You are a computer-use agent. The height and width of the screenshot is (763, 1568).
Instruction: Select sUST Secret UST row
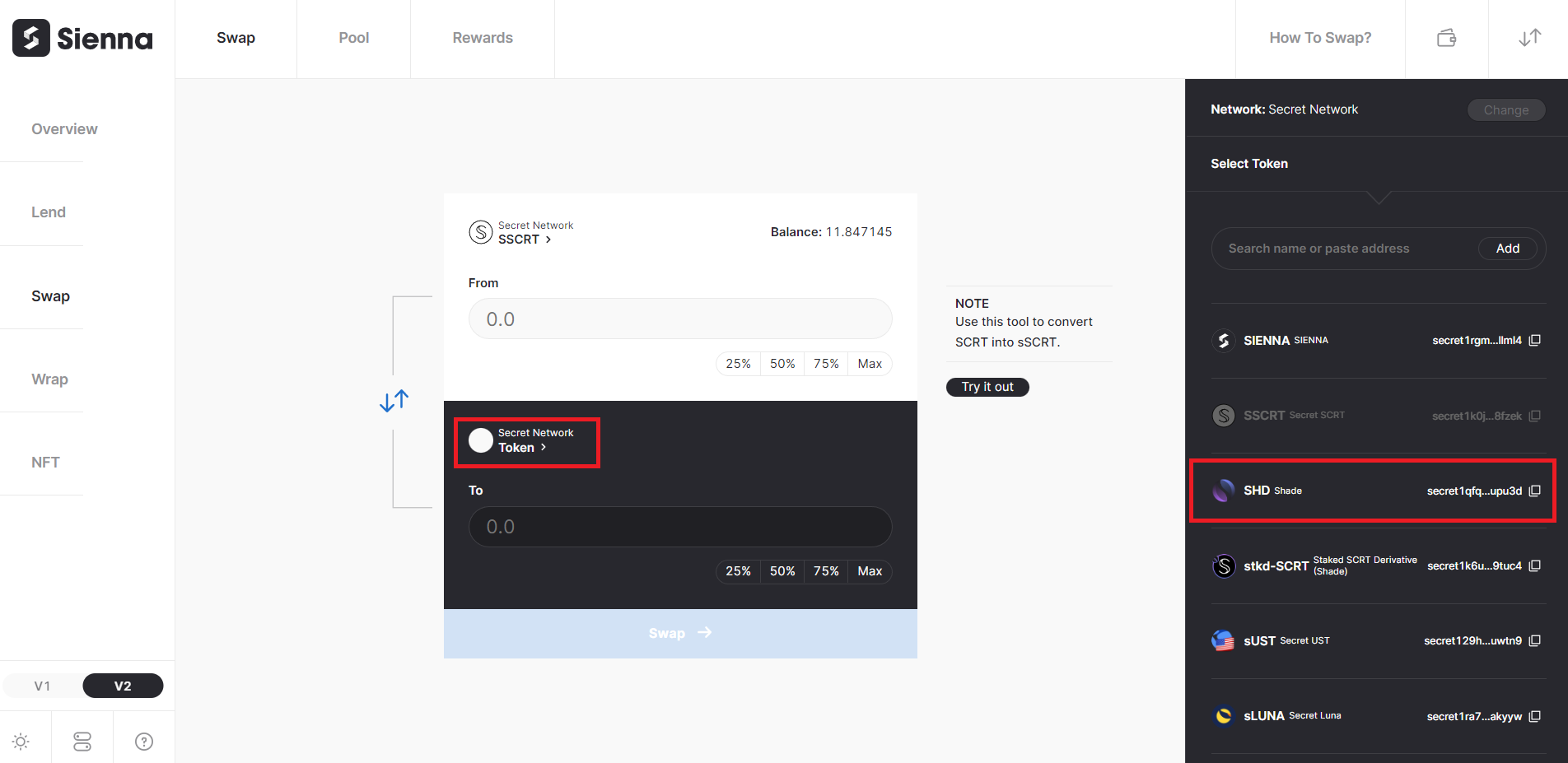click(1378, 640)
